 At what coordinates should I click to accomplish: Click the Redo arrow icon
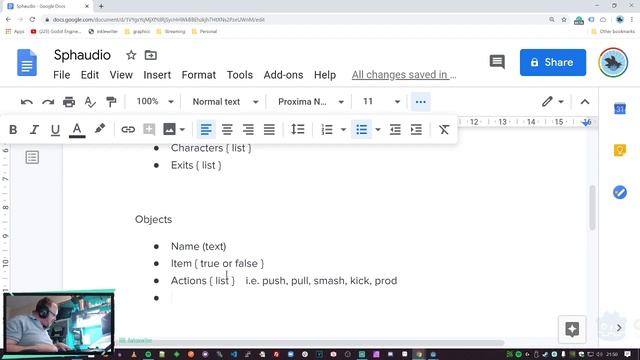tap(48, 102)
